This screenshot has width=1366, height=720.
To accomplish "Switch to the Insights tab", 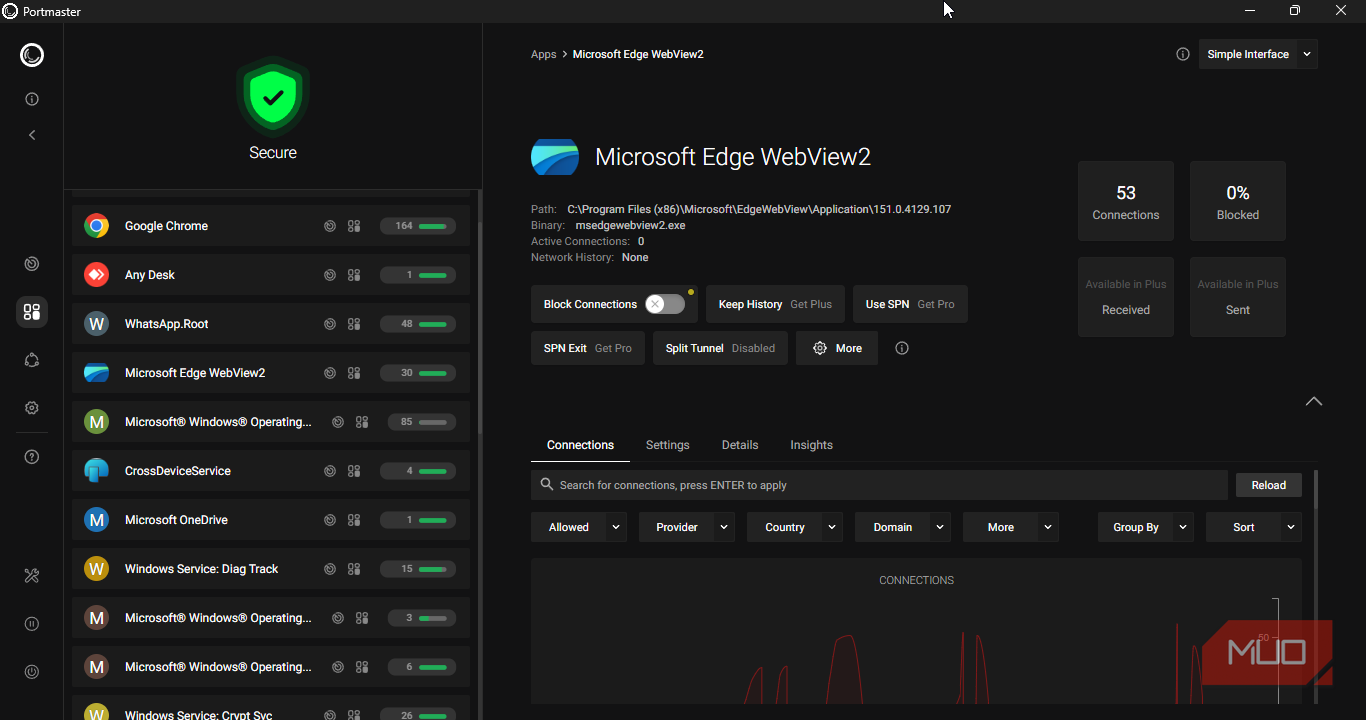I will pos(811,445).
